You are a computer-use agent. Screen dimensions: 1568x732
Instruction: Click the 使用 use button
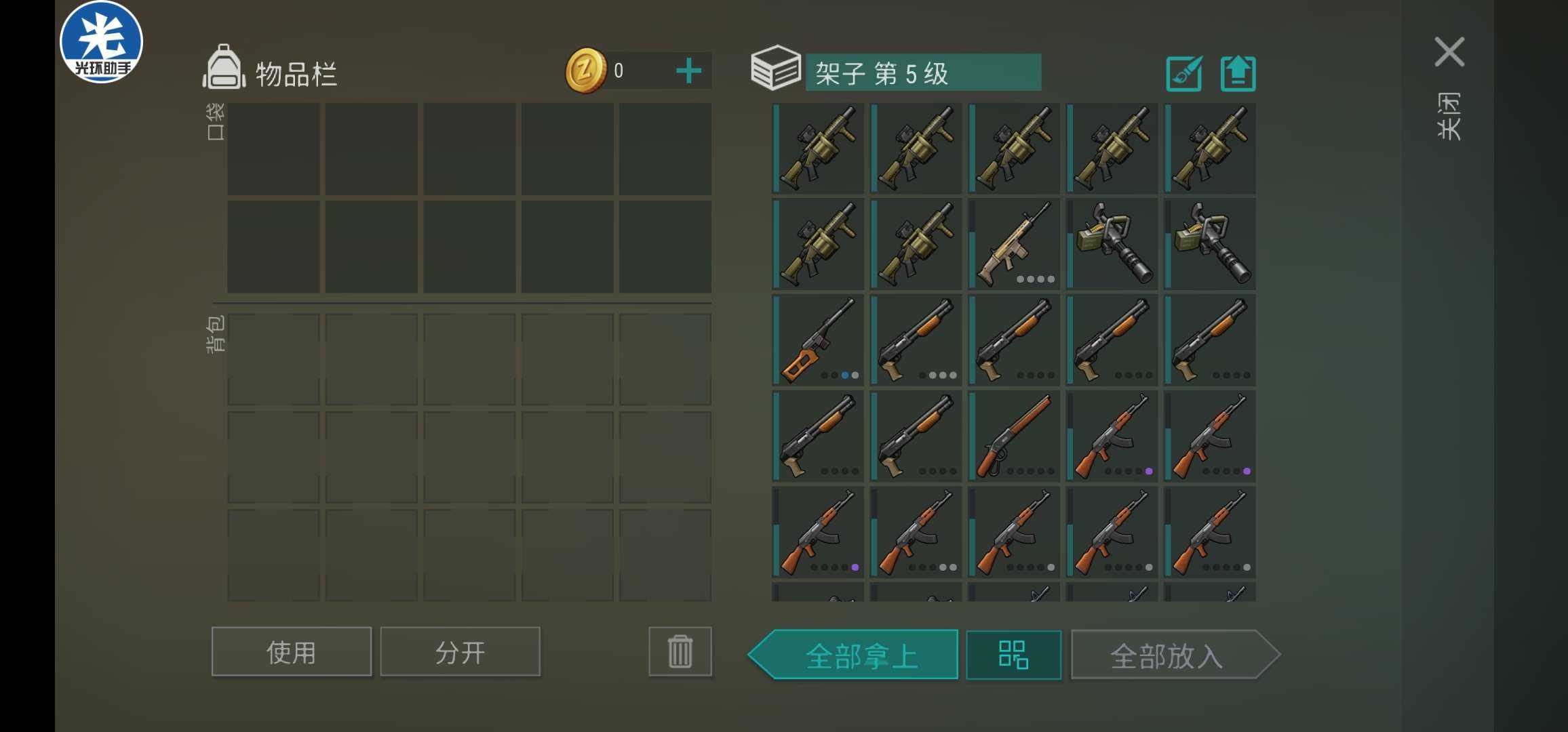(x=292, y=651)
